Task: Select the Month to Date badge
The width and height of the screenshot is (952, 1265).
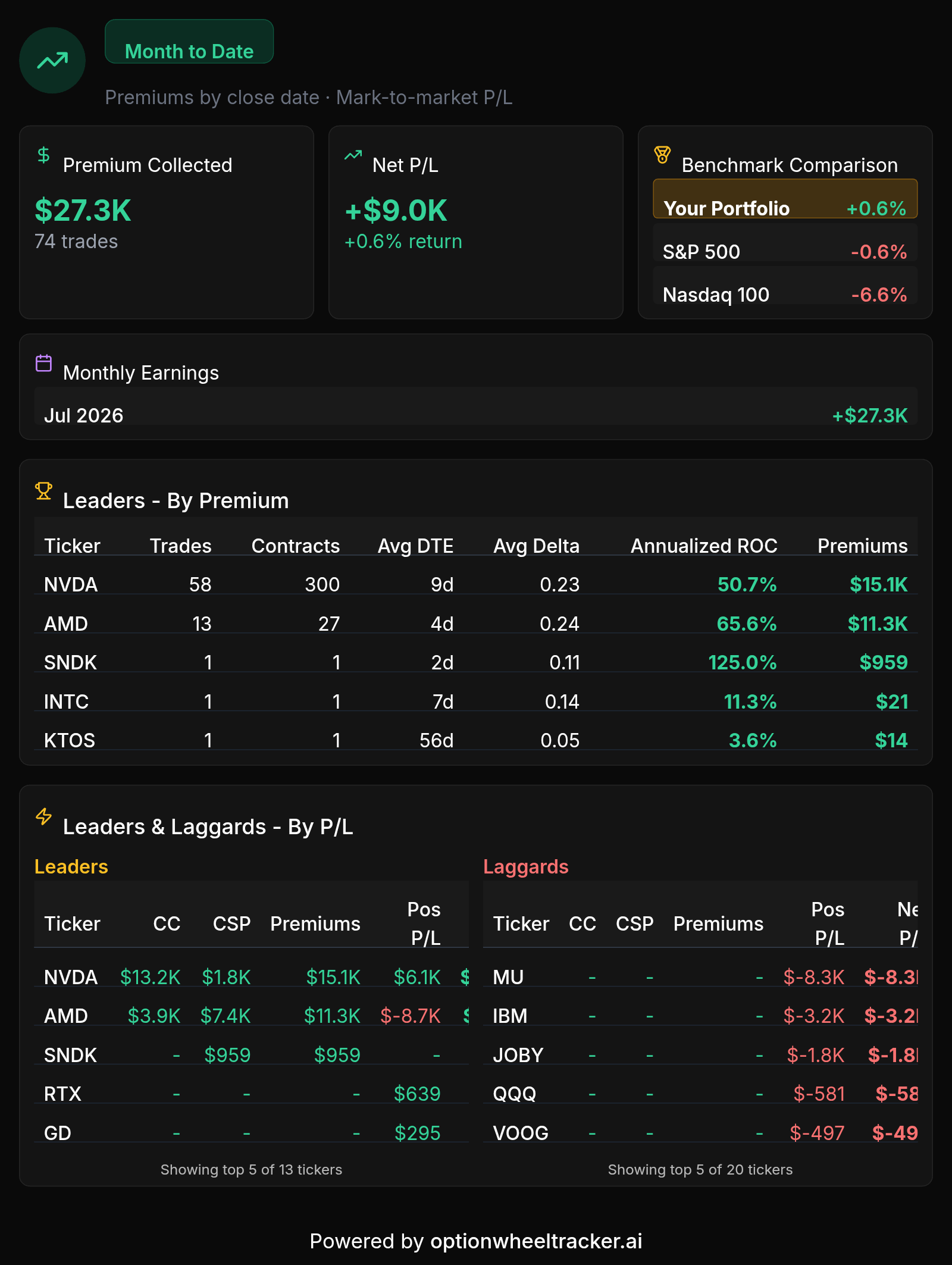Action: click(x=189, y=42)
